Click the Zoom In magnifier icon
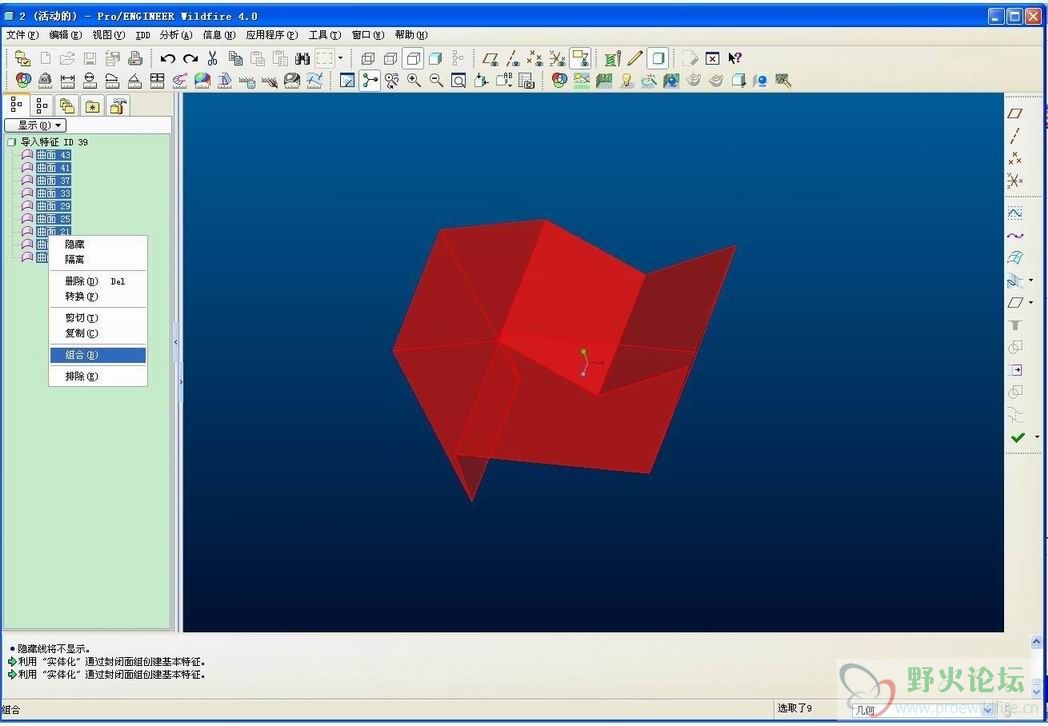This screenshot has width=1048, height=726. 414,81
